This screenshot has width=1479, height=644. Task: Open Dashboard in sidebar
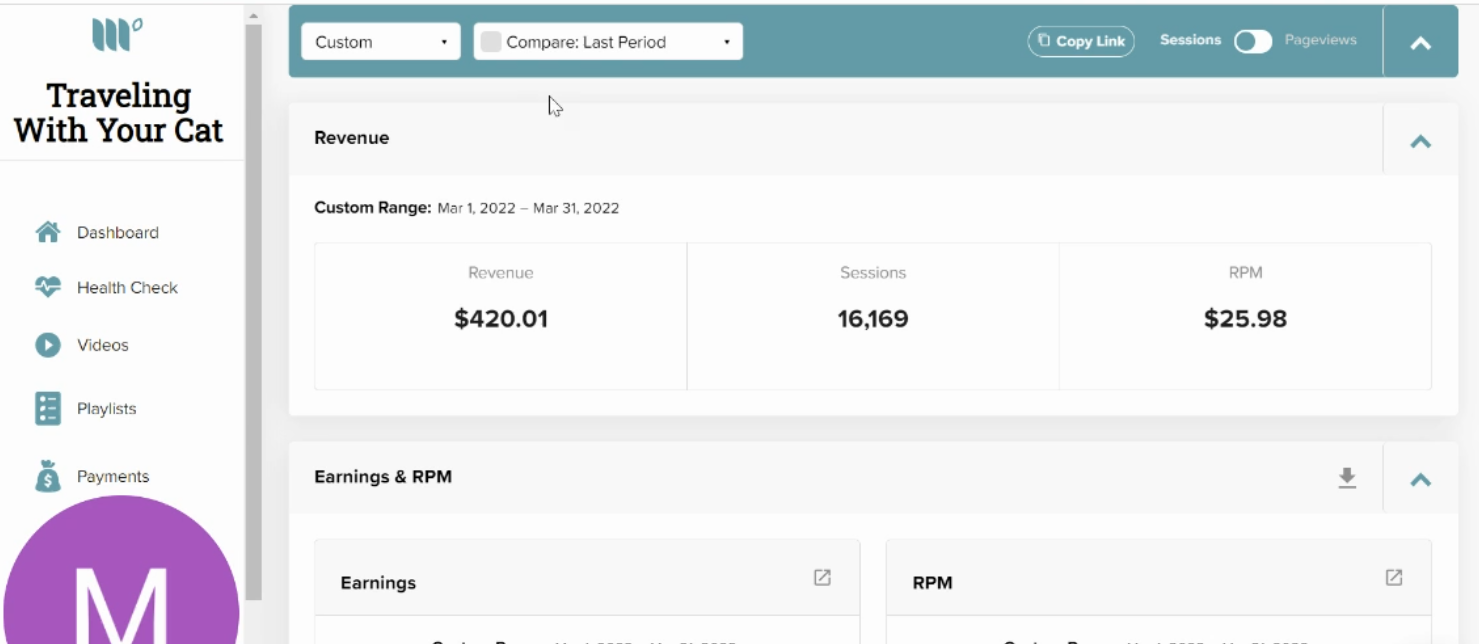click(118, 232)
